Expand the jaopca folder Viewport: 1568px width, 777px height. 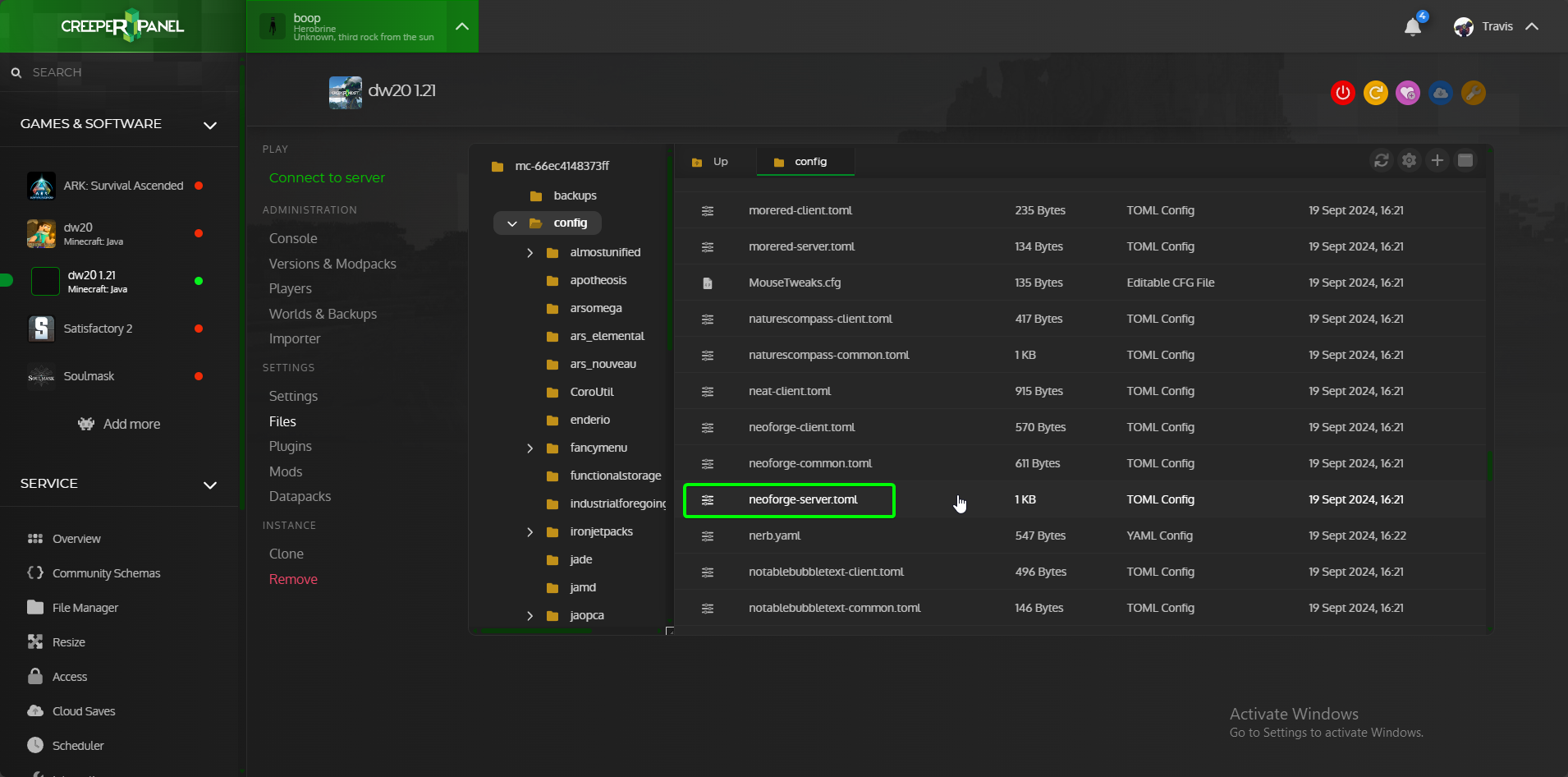(x=530, y=616)
